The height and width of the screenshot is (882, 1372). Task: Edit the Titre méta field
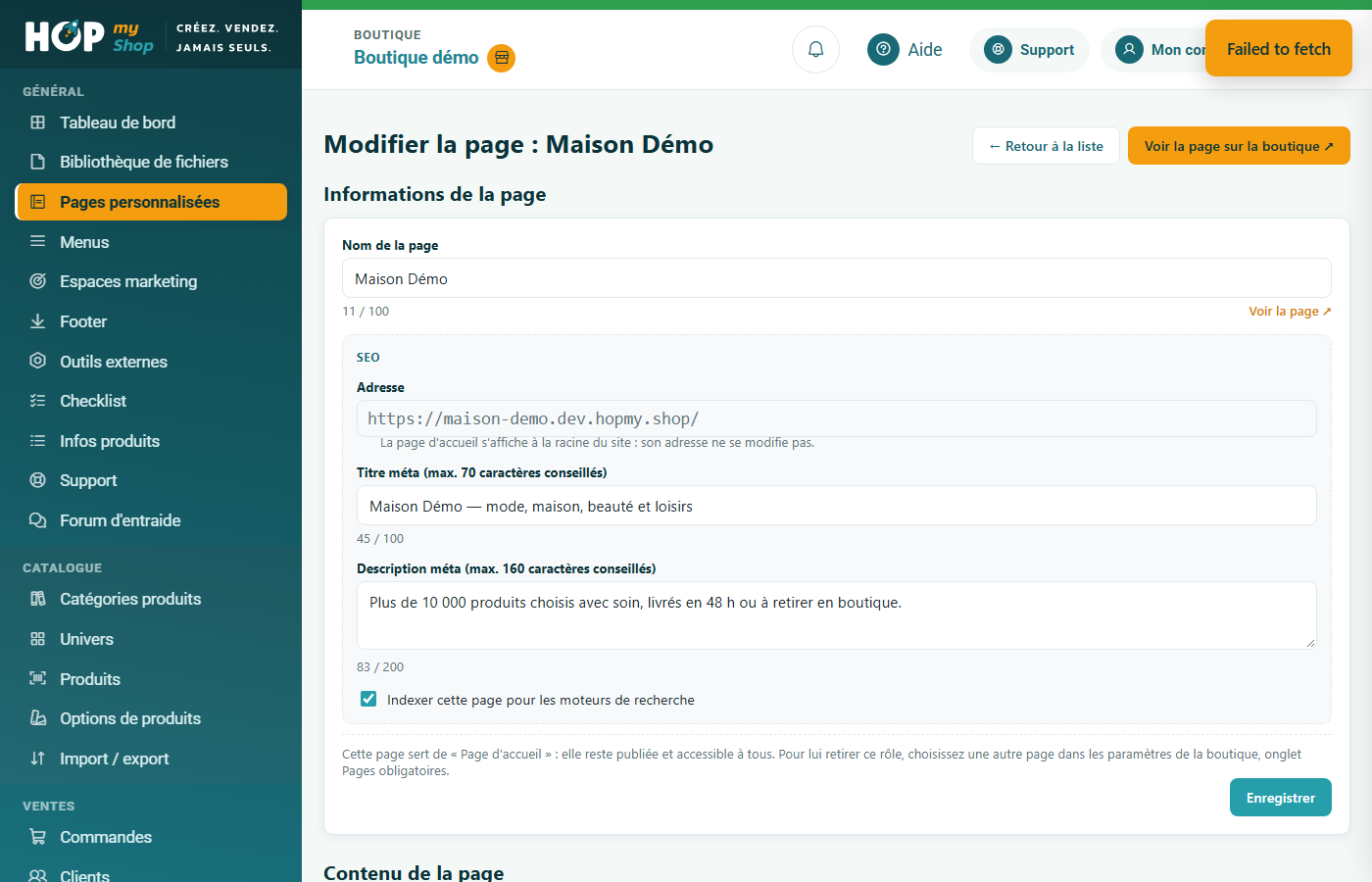coord(837,506)
